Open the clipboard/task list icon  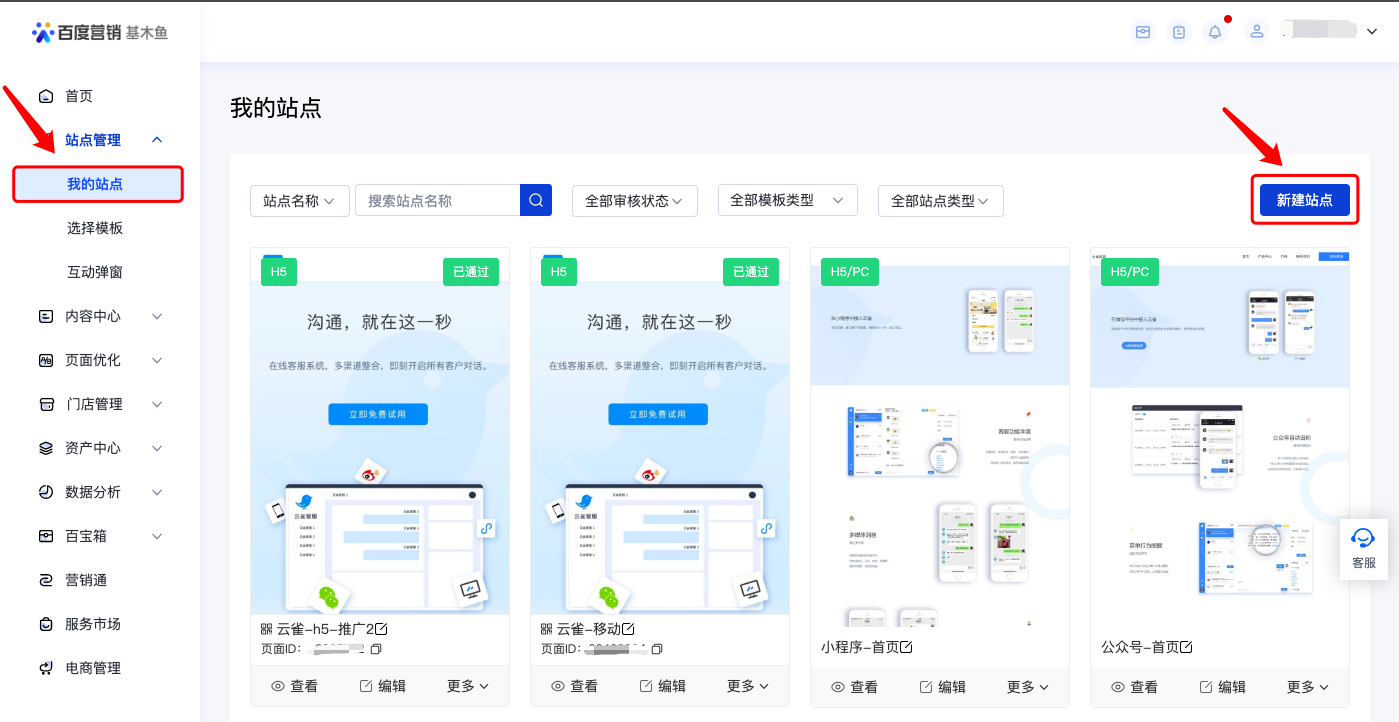click(x=1178, y=31)
